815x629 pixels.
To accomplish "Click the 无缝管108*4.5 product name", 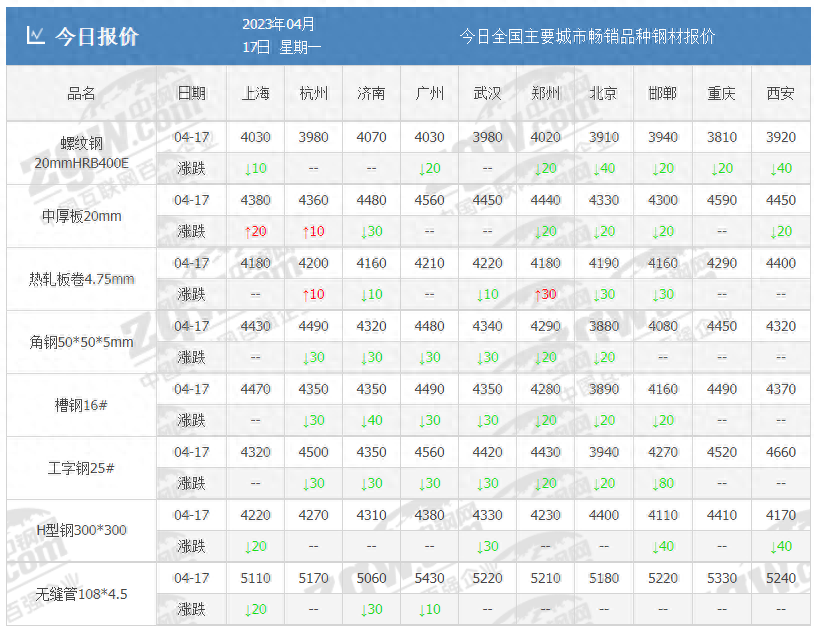I will click(x=82, y=594).
